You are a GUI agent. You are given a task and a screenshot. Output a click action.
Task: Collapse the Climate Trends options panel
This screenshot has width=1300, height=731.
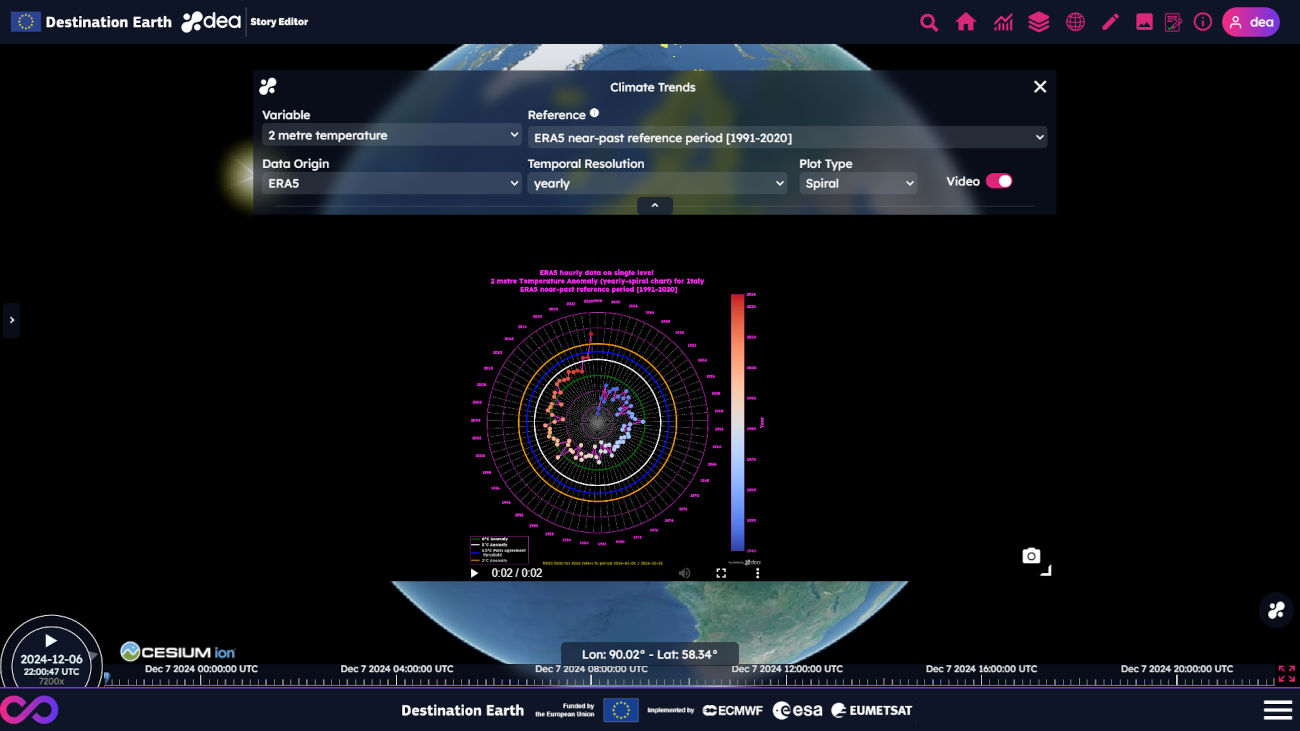point(655,205)
